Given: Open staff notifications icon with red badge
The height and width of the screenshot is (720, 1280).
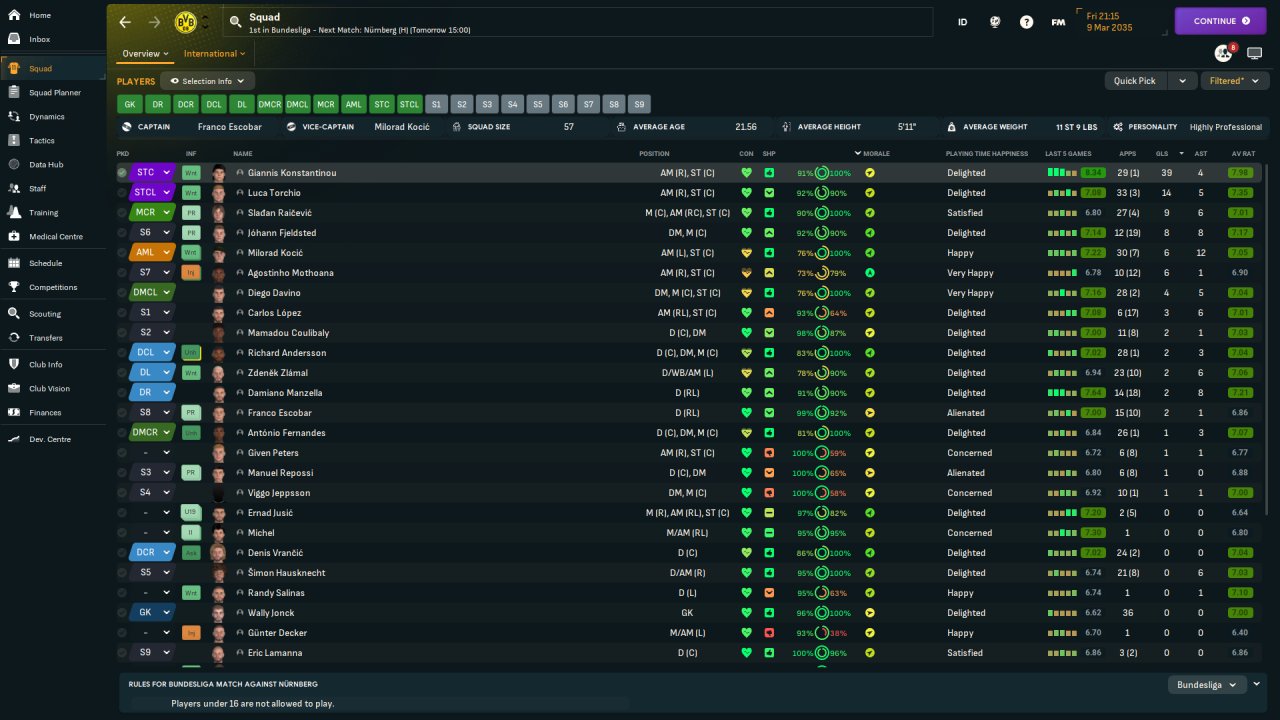Looking at the screenshot, I should (1224, 53).
